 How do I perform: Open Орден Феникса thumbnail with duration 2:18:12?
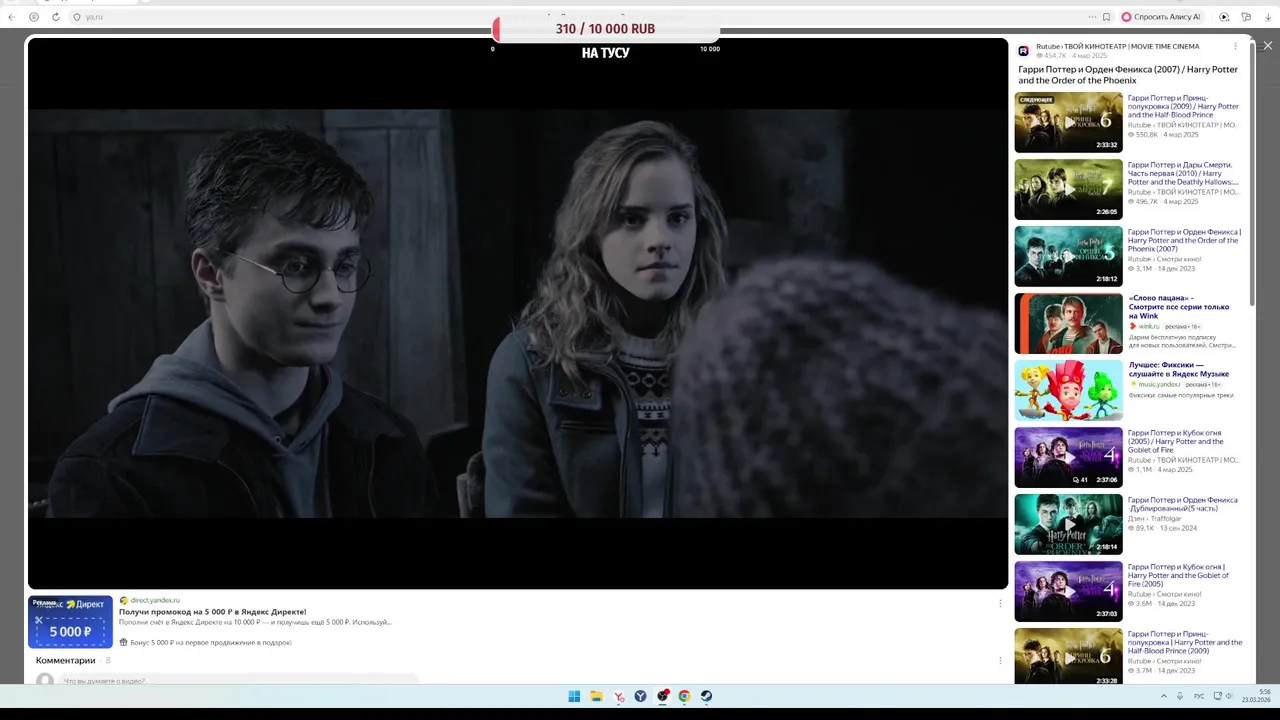coord(1068,256)
